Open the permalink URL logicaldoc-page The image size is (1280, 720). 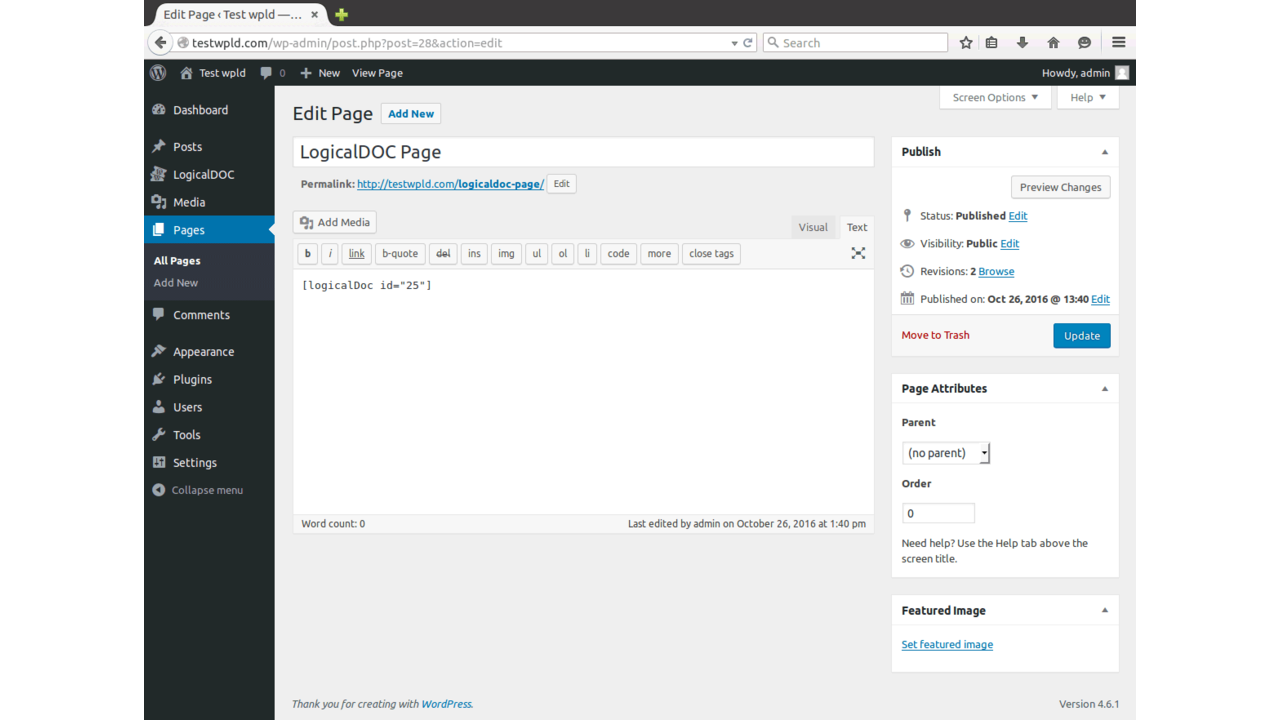(450, 184)
